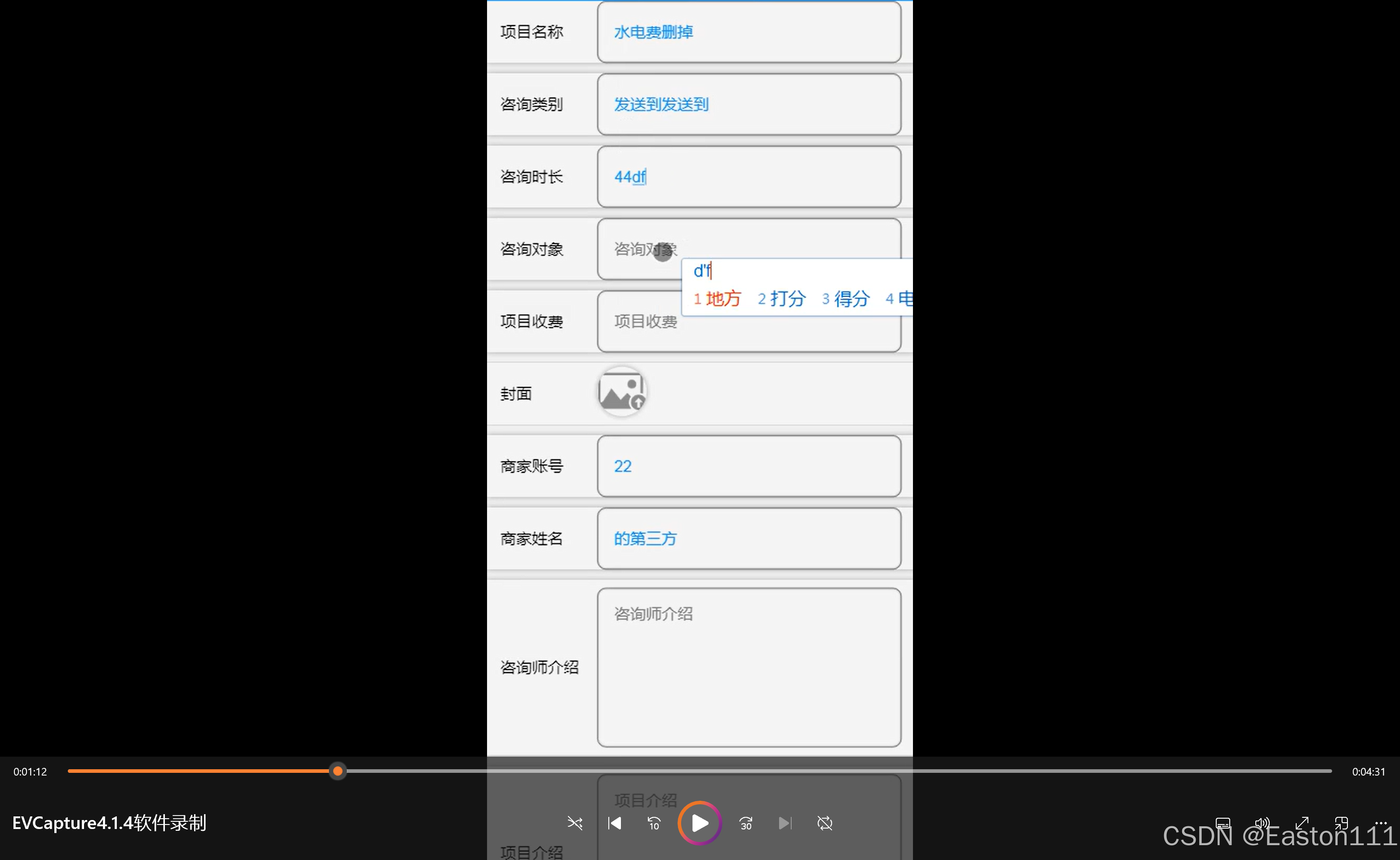Screen dimensions: 1400x860
Task: Open the more options menu
Action: click(x=1381, y=822)
